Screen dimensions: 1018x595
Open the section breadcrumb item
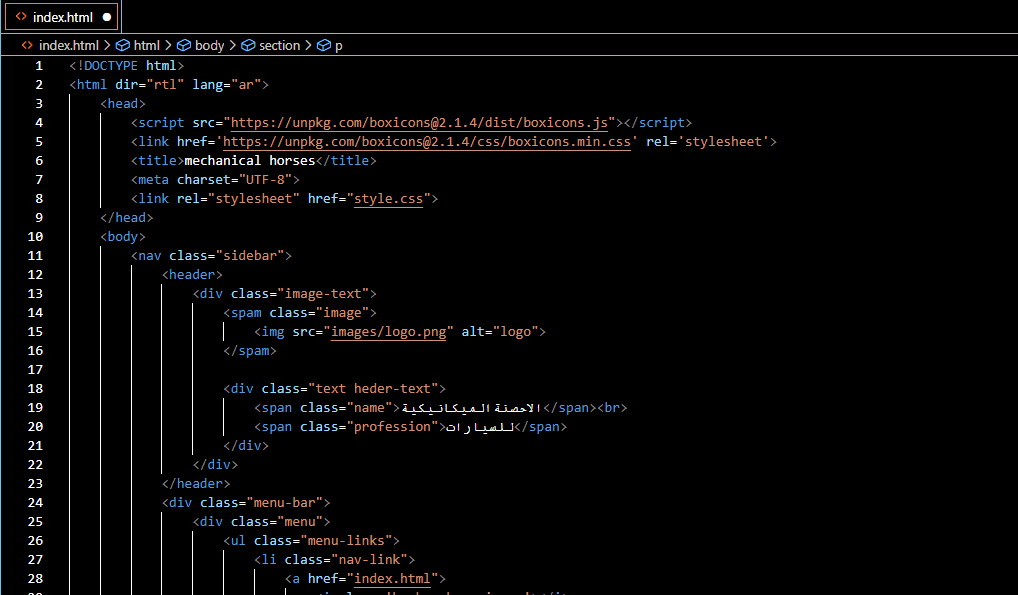pyautogui.click(x=280, y=45)
